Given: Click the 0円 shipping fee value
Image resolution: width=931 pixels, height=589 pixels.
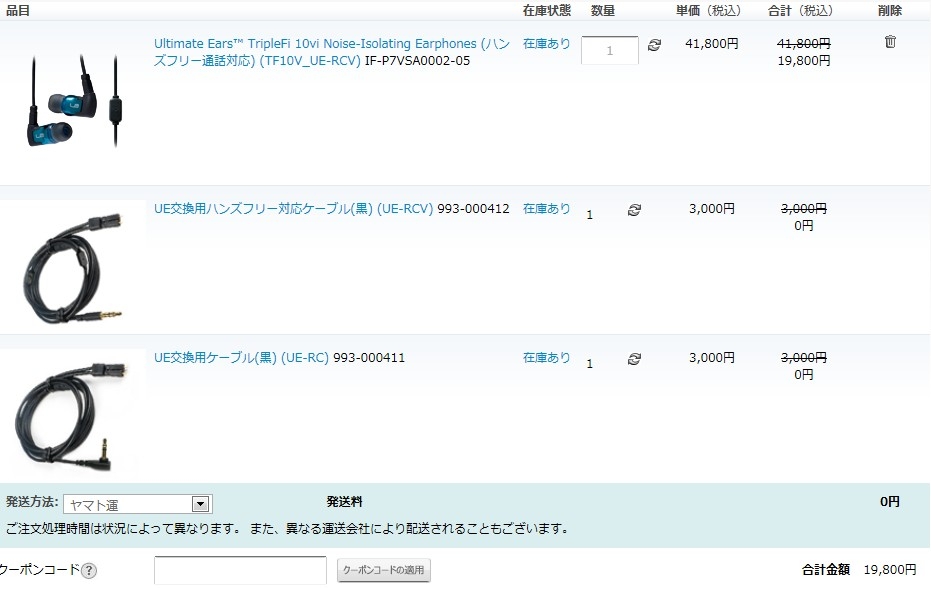Looking at the screenshot, I should click(889, 502).
